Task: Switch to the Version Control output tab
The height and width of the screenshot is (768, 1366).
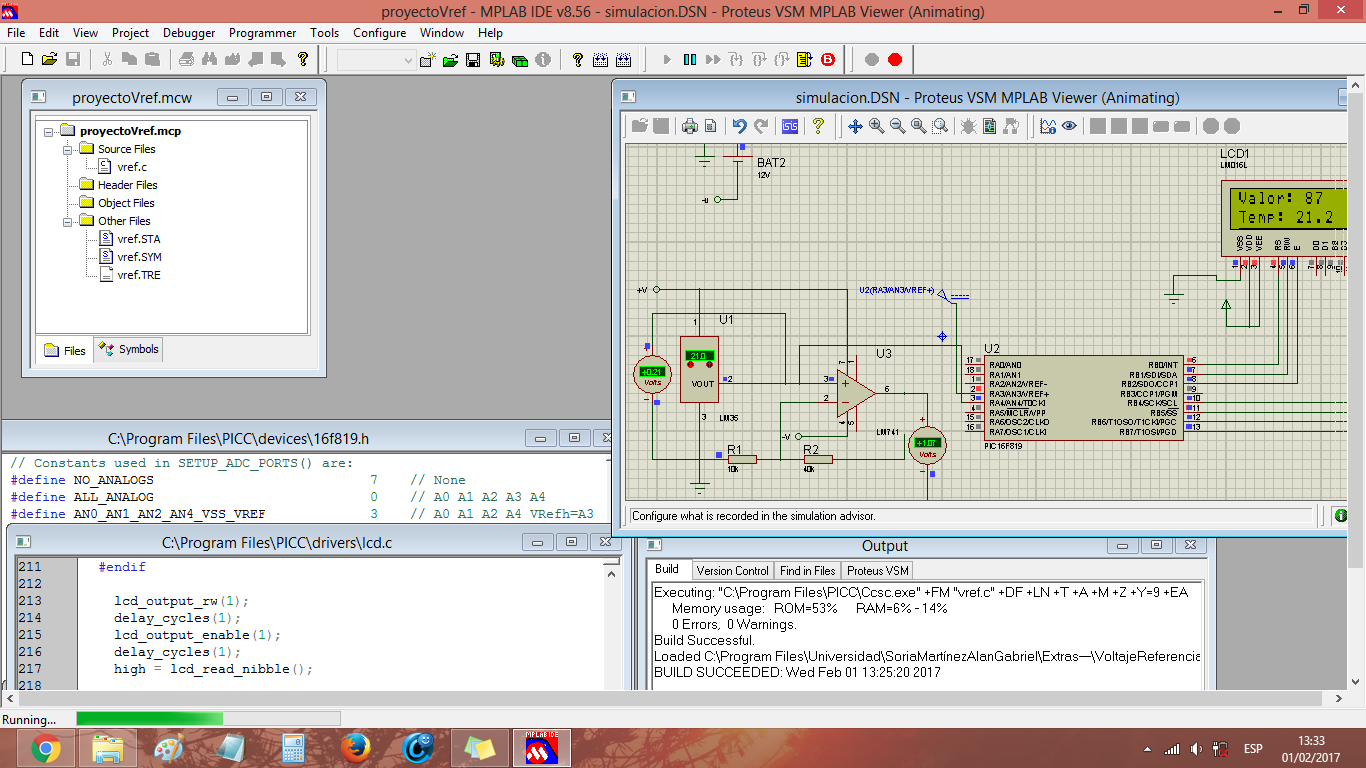Action: coord(732,570)
